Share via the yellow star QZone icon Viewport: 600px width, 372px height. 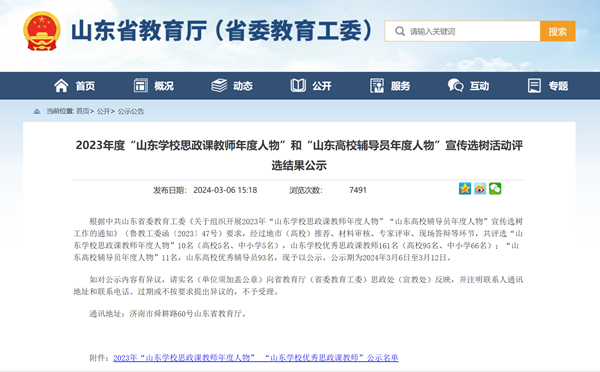coord(465,188)
